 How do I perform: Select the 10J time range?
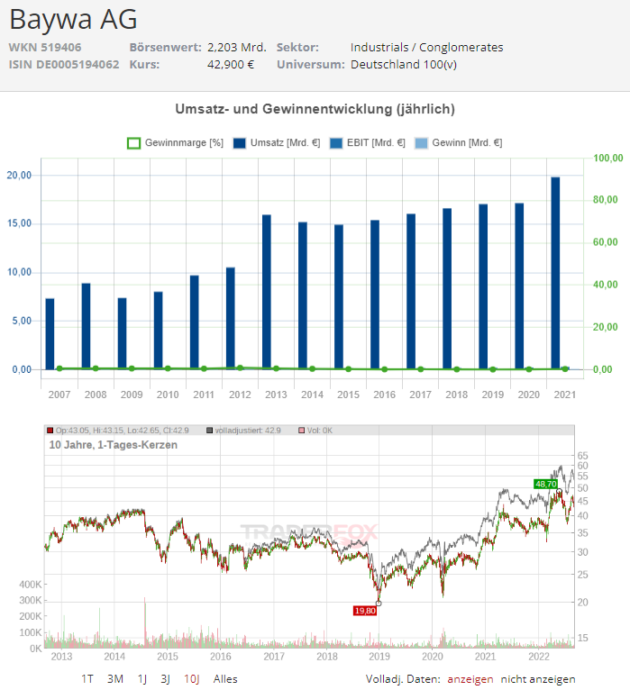(192, 679)
